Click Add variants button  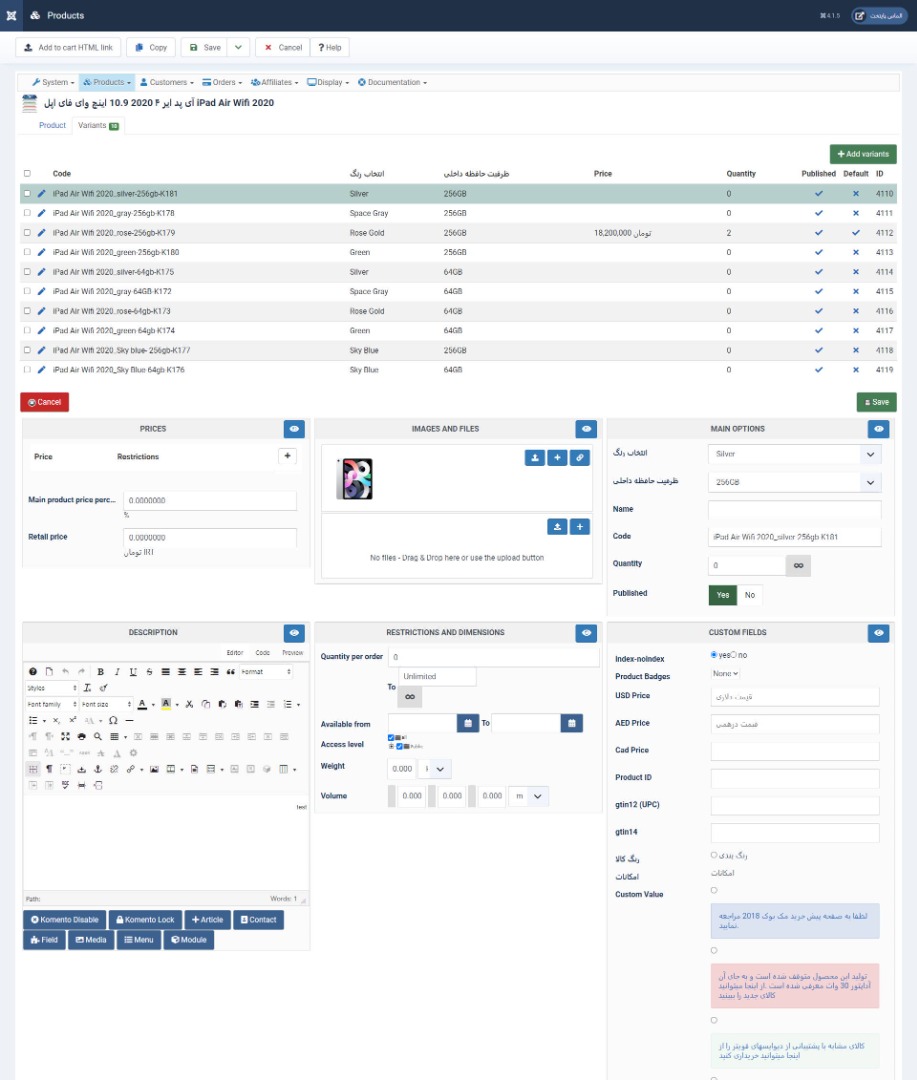point(863,154)
